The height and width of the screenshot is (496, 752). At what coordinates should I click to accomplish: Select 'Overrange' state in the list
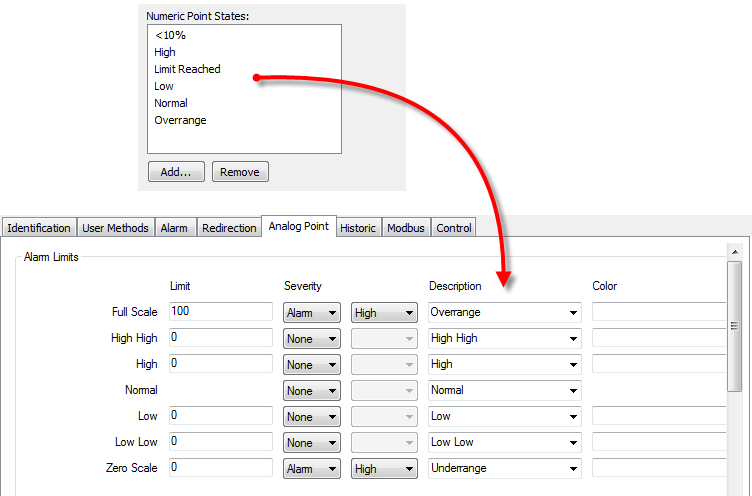(180, 120)
